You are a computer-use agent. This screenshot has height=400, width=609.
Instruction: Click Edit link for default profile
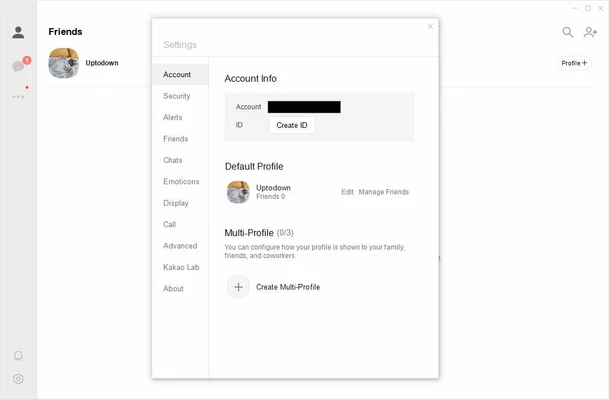tap(347, 192)
